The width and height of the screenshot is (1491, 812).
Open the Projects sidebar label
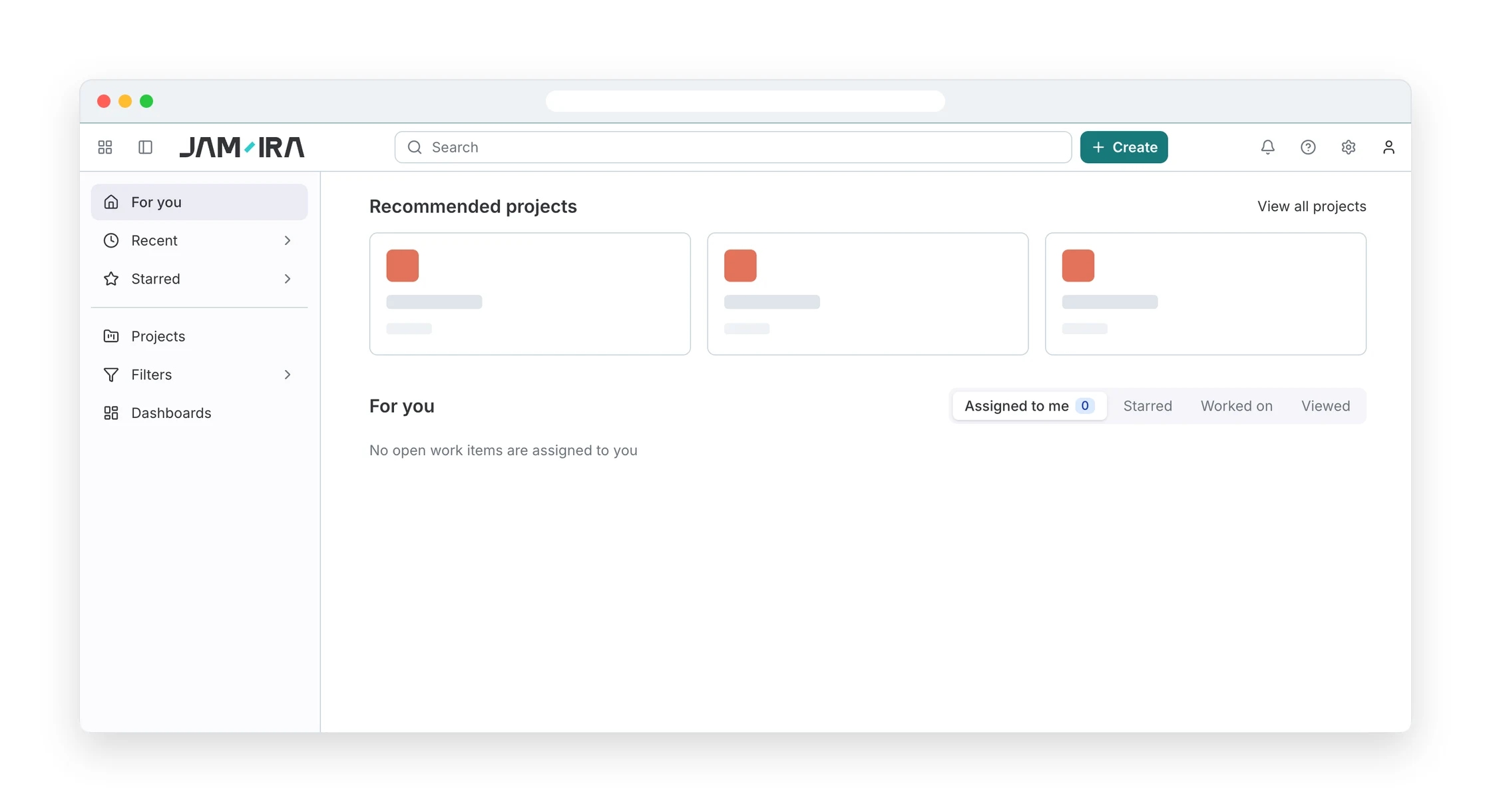pos(158,336)
